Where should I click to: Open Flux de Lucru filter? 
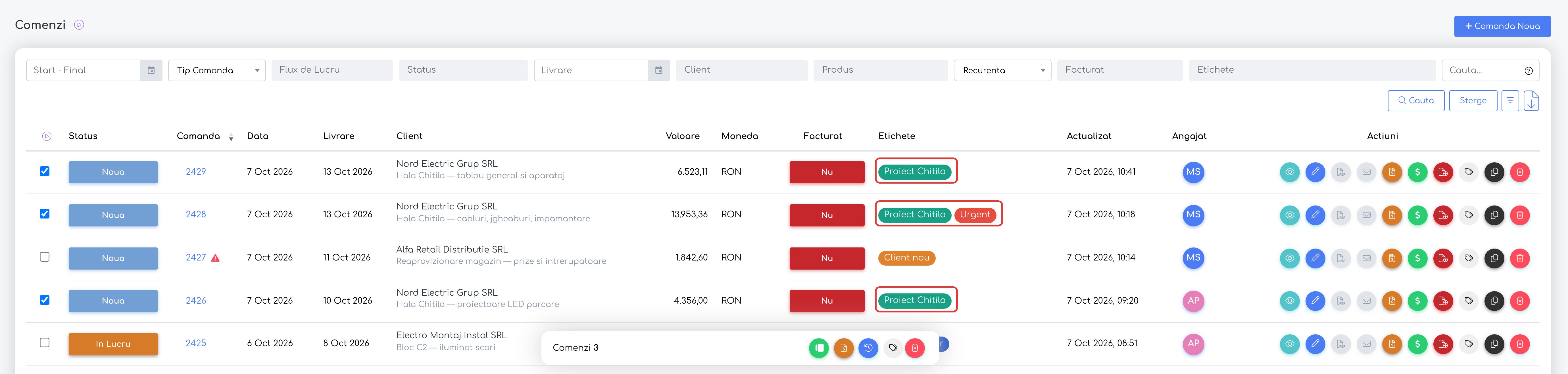coord(332,71)
